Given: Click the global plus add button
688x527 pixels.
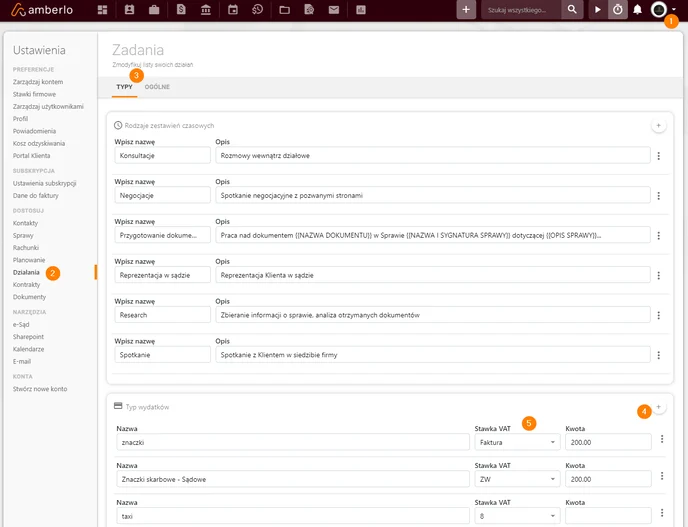Looking at the screenshot, I should [x=466, y=10].
